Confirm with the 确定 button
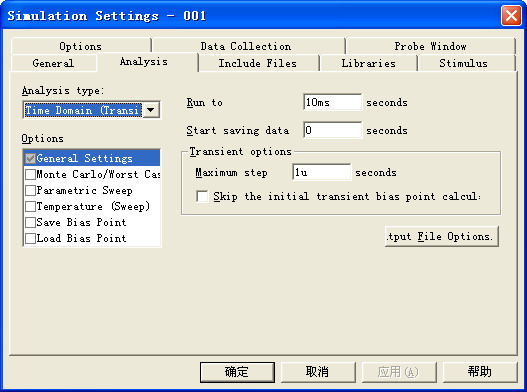 [237, 372]
